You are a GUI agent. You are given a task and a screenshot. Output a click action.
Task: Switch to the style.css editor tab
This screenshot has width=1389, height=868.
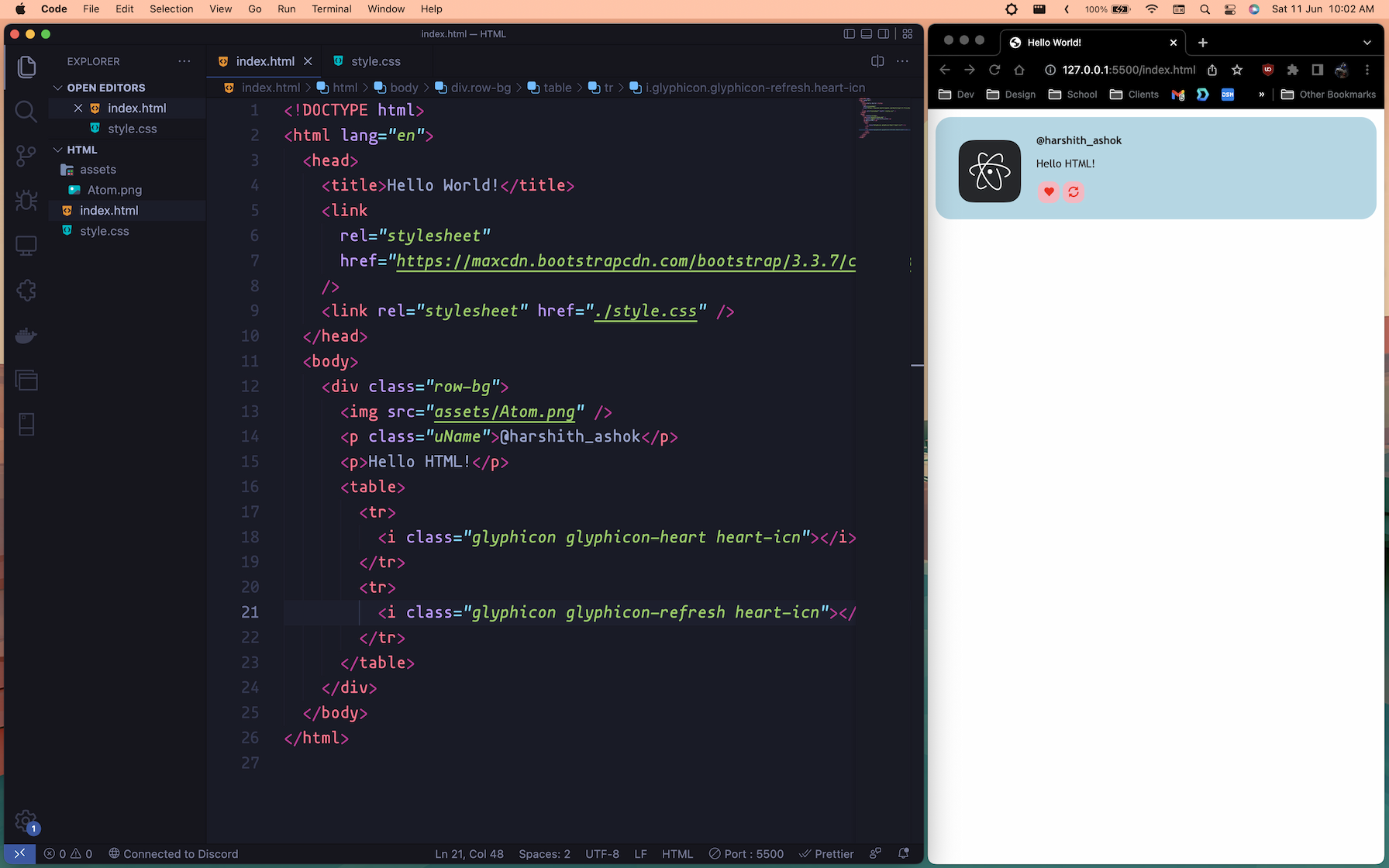[375, 61]
